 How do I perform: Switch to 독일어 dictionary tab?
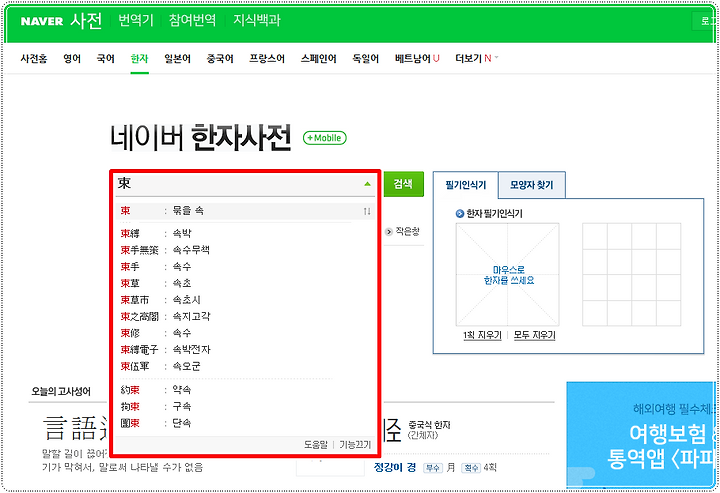click(366, 58)
